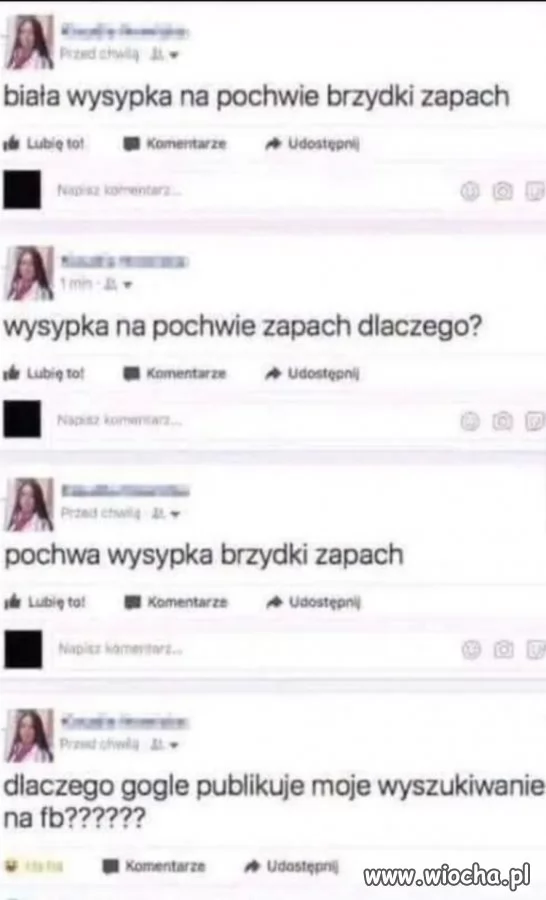Click the sticker icon in second post's comment box

point(535,421)
